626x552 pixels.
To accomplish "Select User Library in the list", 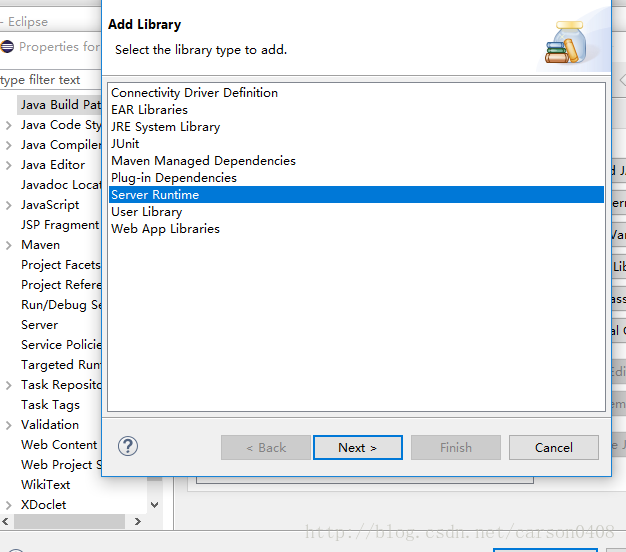I will pyautogui.click(x=356, y=212).
